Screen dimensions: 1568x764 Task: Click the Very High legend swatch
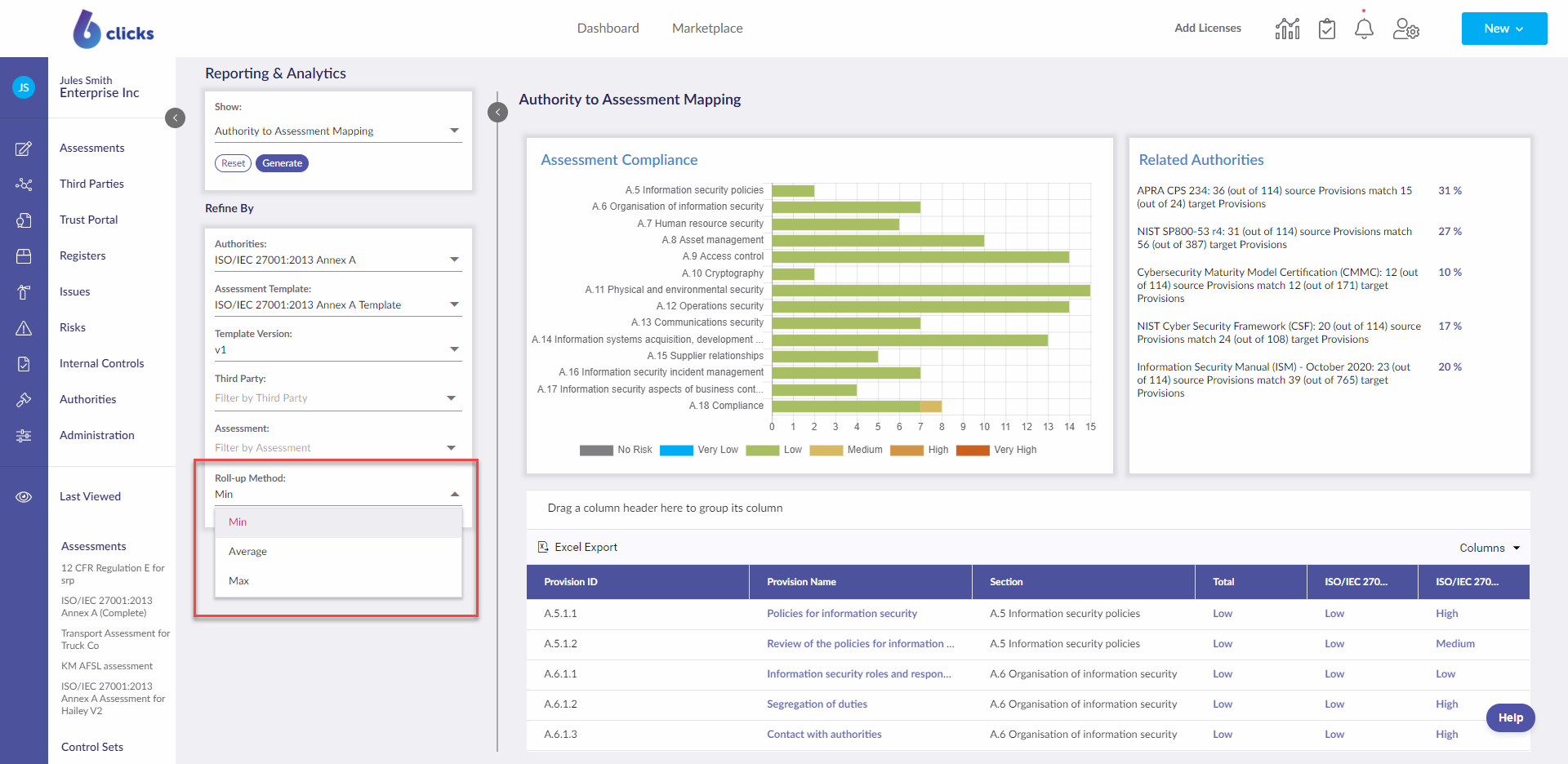click(x=973, y=451)
